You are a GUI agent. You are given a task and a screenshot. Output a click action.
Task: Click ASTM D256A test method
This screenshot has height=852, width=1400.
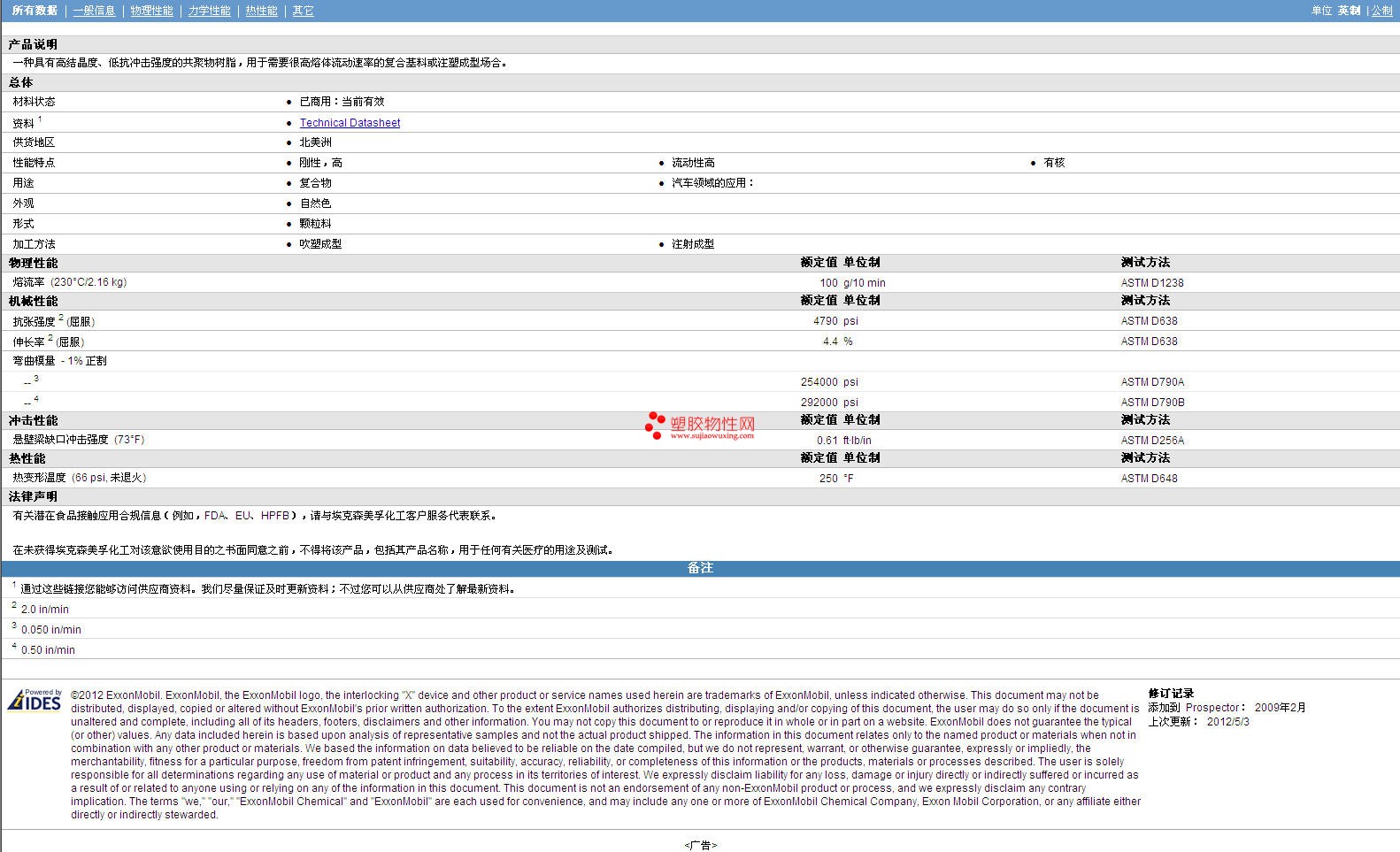(x=1152, y=441)
